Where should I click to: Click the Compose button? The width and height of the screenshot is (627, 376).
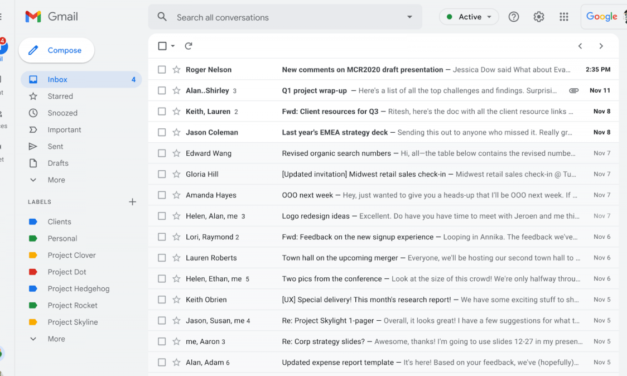coord(56,50)
